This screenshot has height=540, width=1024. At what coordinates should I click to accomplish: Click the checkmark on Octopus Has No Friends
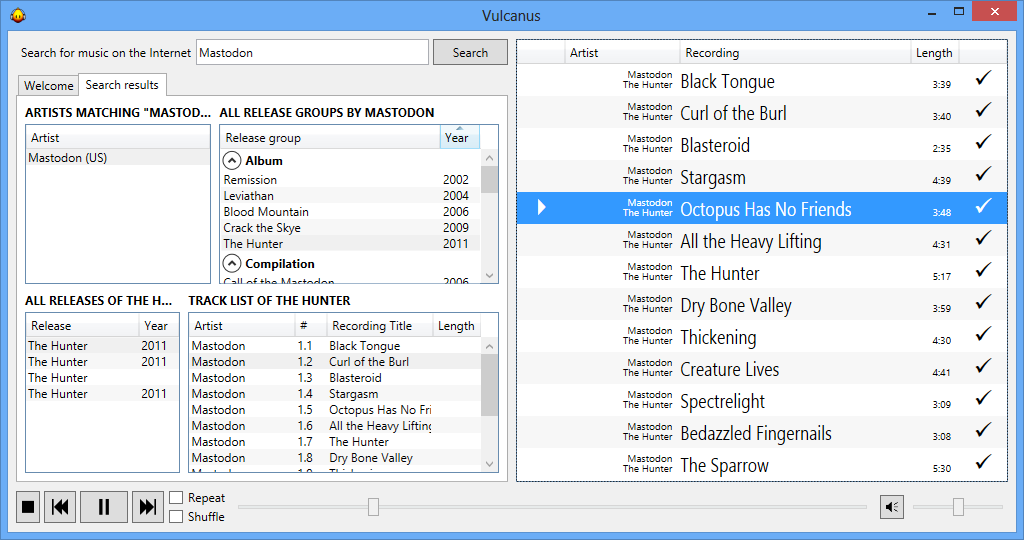click(x=983, y=206)
